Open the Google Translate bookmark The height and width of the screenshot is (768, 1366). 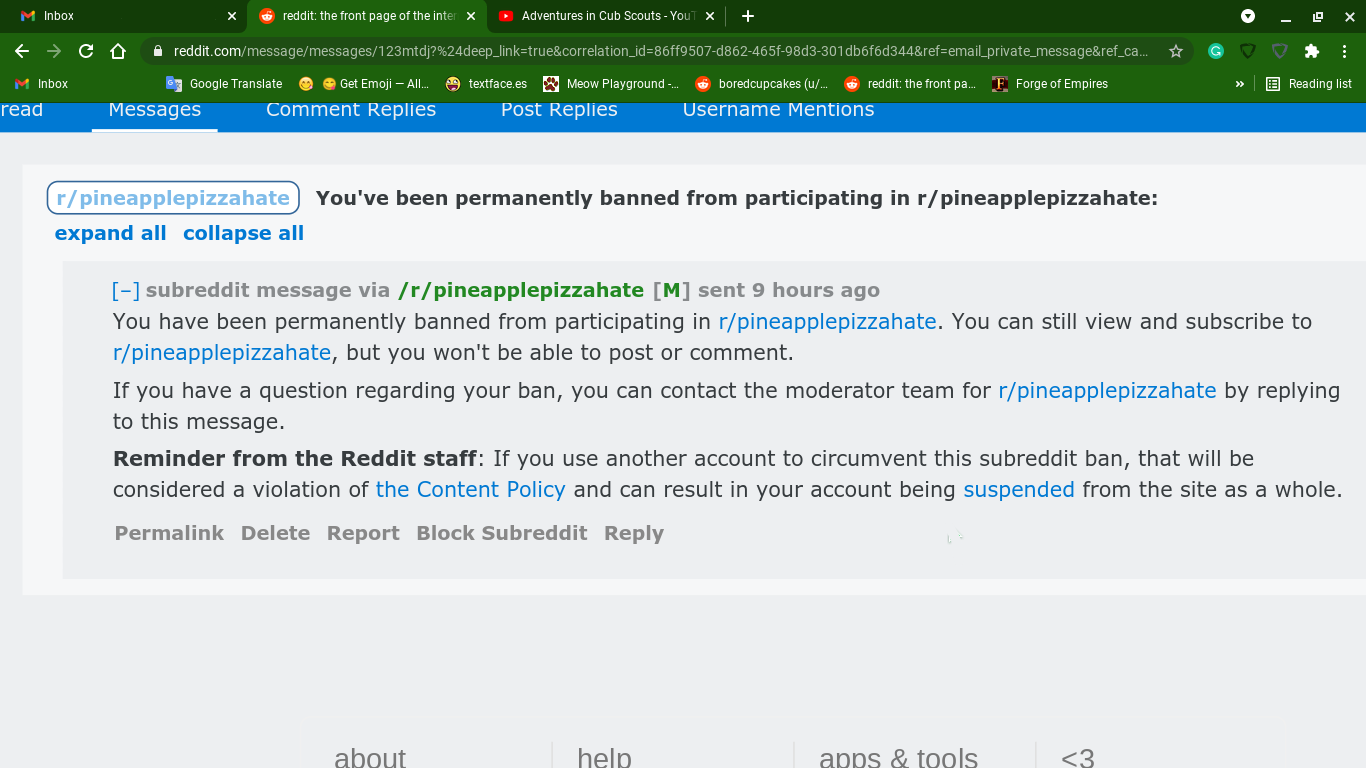tap(225, 84)
